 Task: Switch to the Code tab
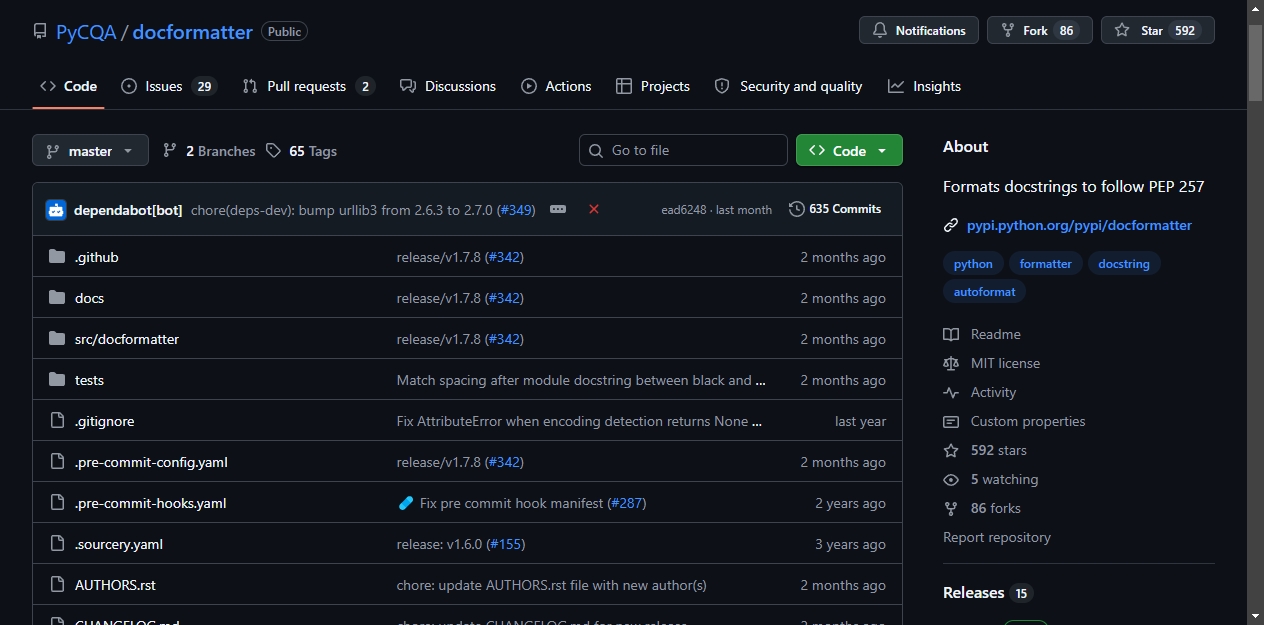click(68, 86)
